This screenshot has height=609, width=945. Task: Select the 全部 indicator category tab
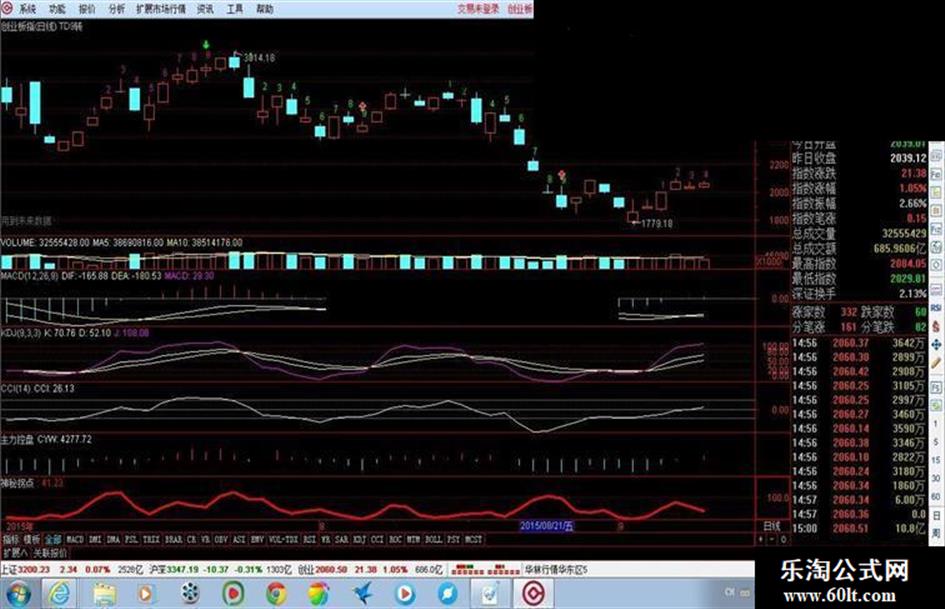(54, 540)
